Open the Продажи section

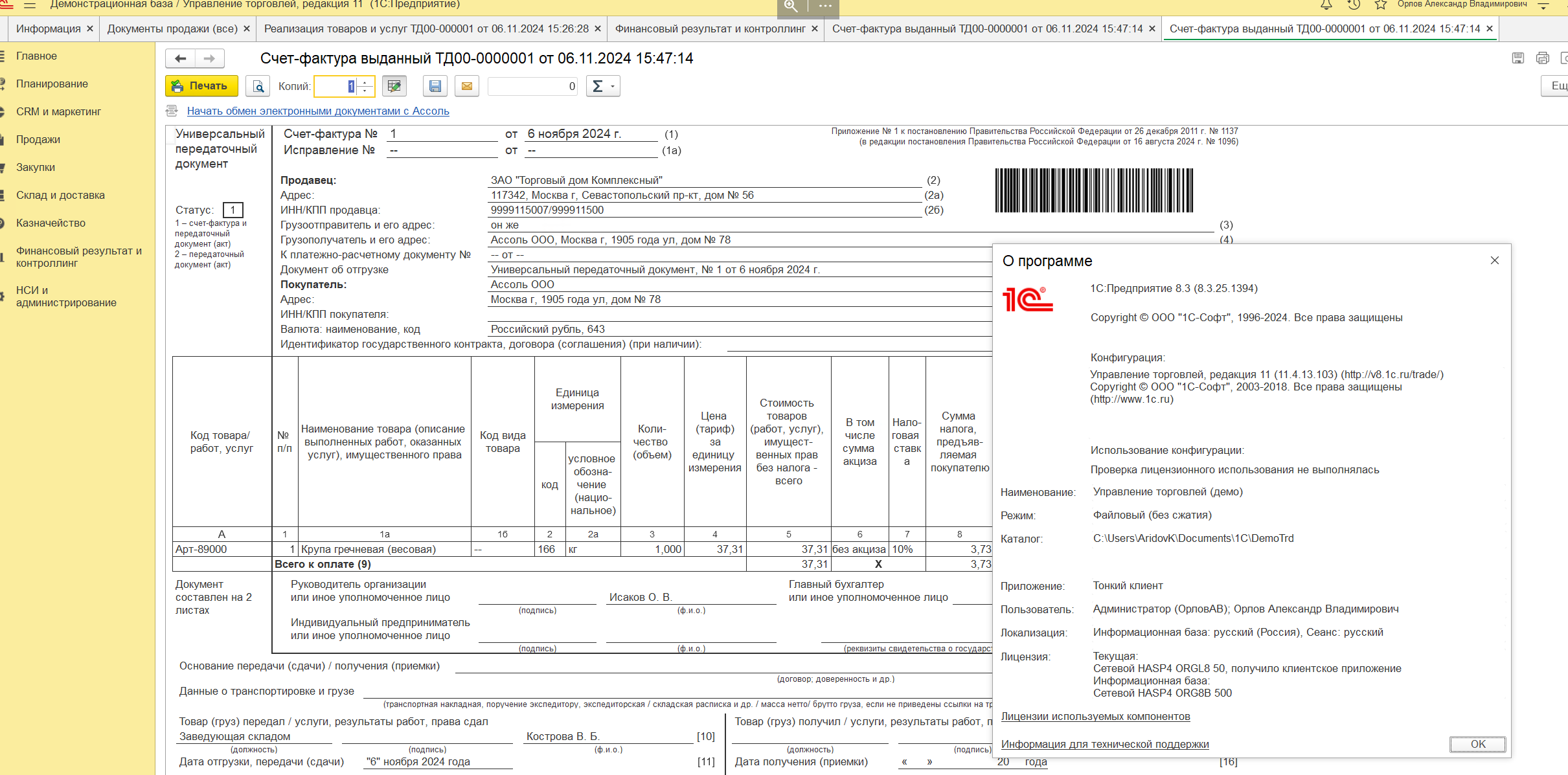(x=38, y=140)
